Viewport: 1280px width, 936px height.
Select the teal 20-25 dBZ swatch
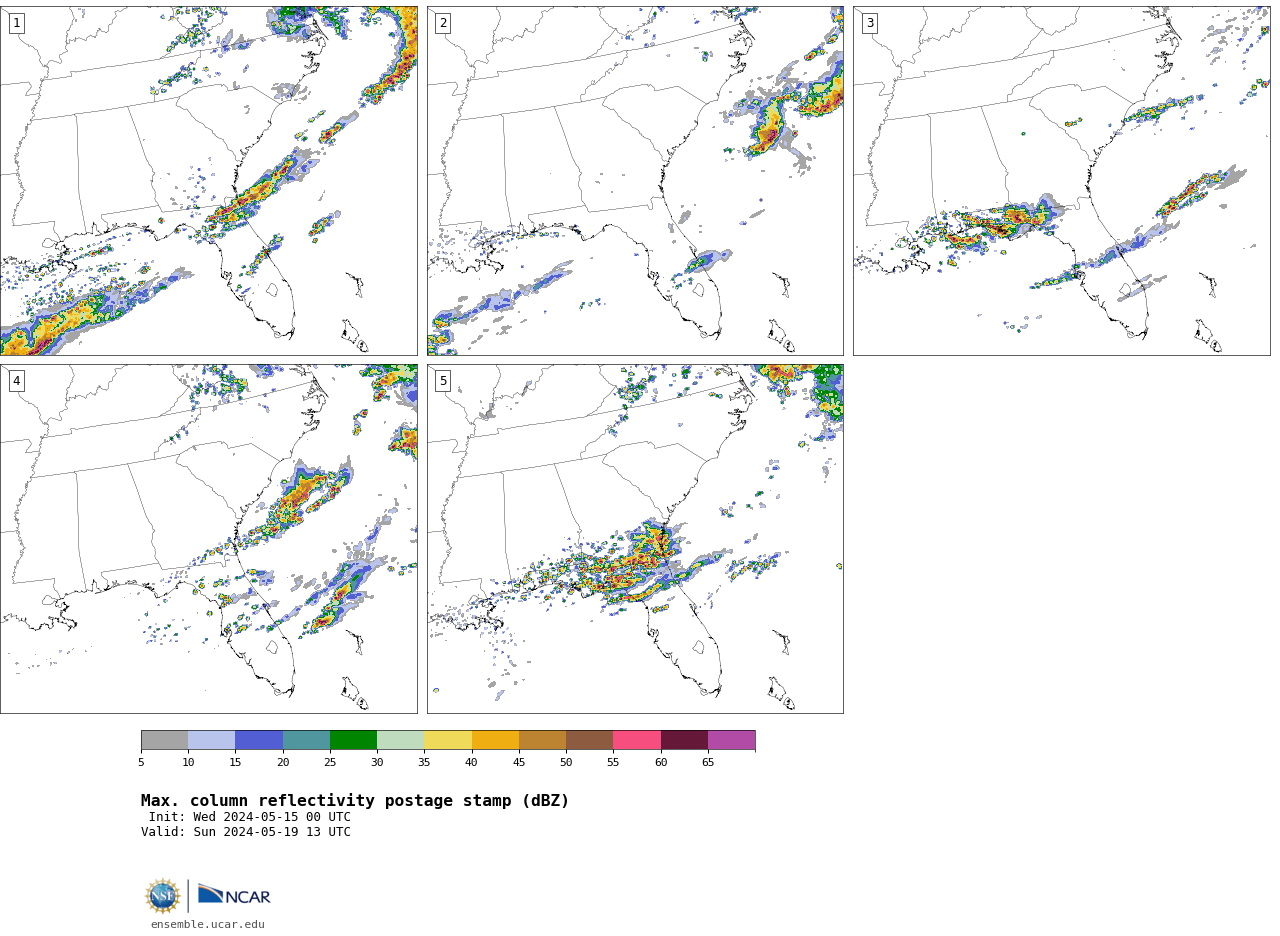coord(306,740)
